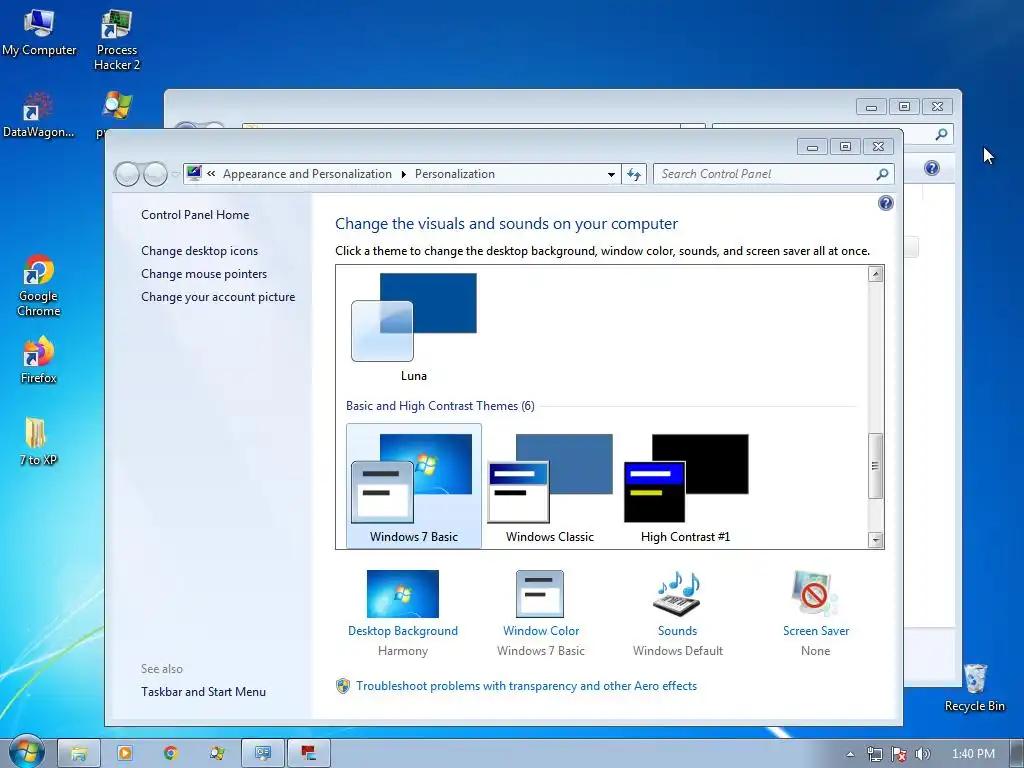Click help icon in background window
This screenshot has height=768, width=1024.
(x=932, y=168)
